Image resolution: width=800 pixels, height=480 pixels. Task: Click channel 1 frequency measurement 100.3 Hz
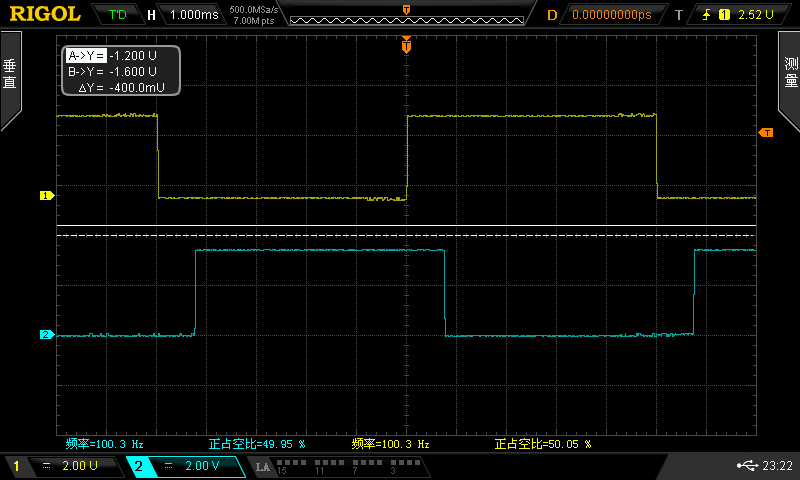pos(105,443)
